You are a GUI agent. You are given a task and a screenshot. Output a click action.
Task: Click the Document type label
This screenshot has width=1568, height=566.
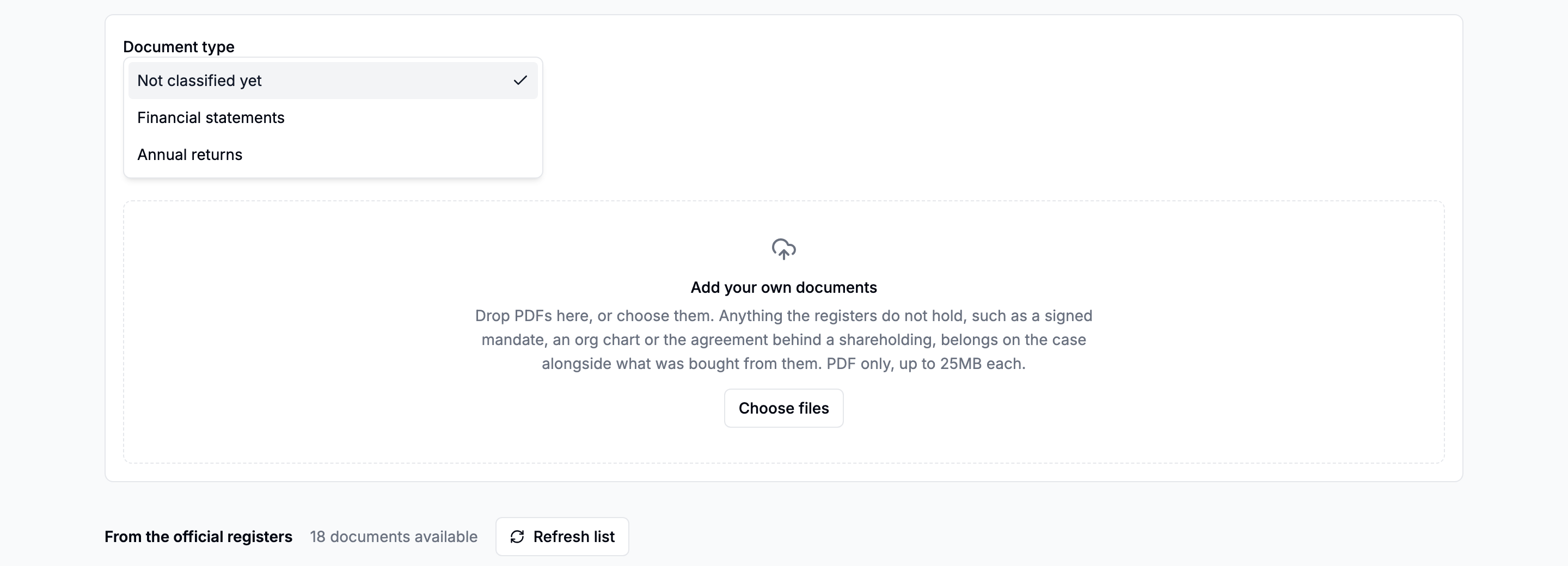coord(179,47)
